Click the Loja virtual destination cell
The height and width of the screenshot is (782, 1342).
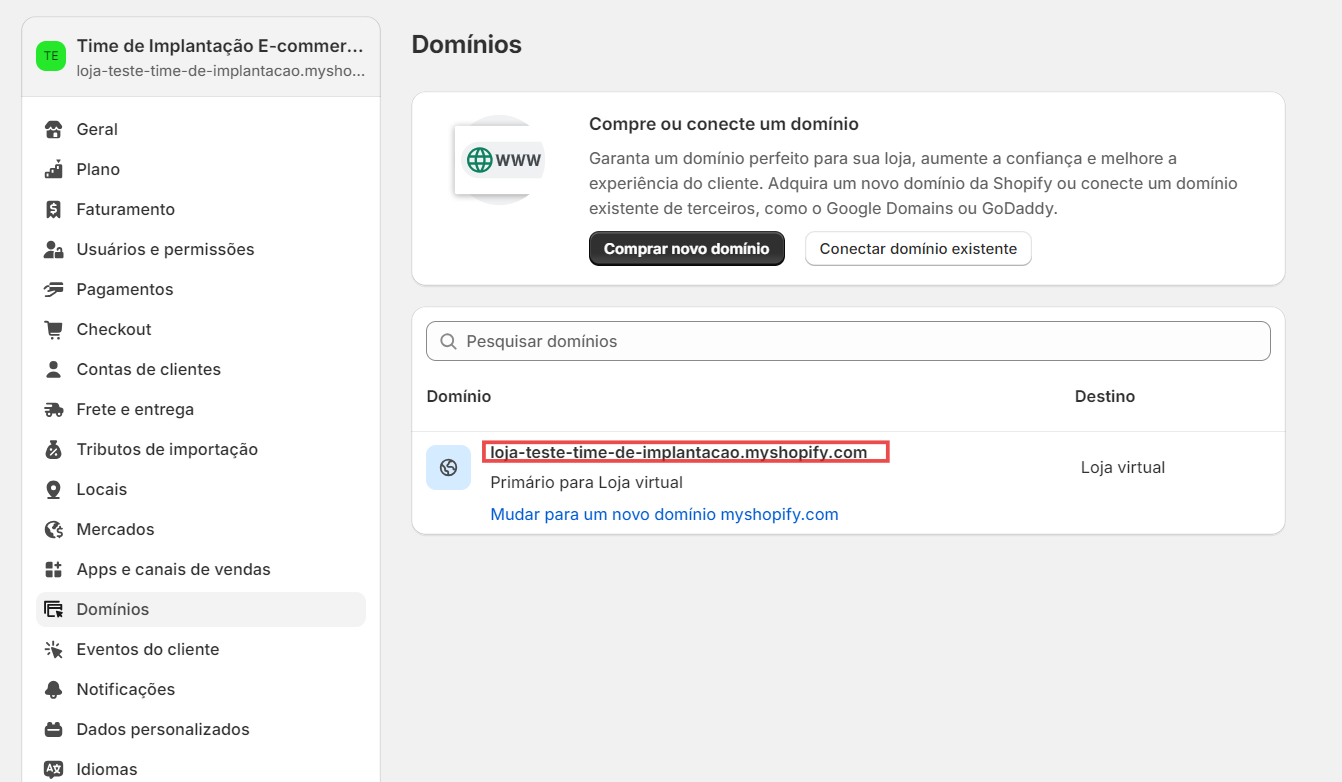point(1123,468)
